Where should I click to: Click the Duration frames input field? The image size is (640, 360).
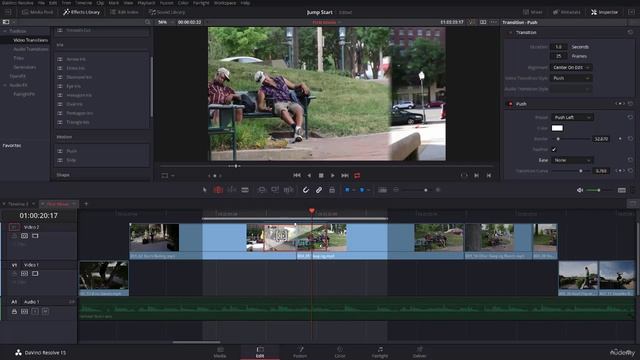(x=558, y=56)
